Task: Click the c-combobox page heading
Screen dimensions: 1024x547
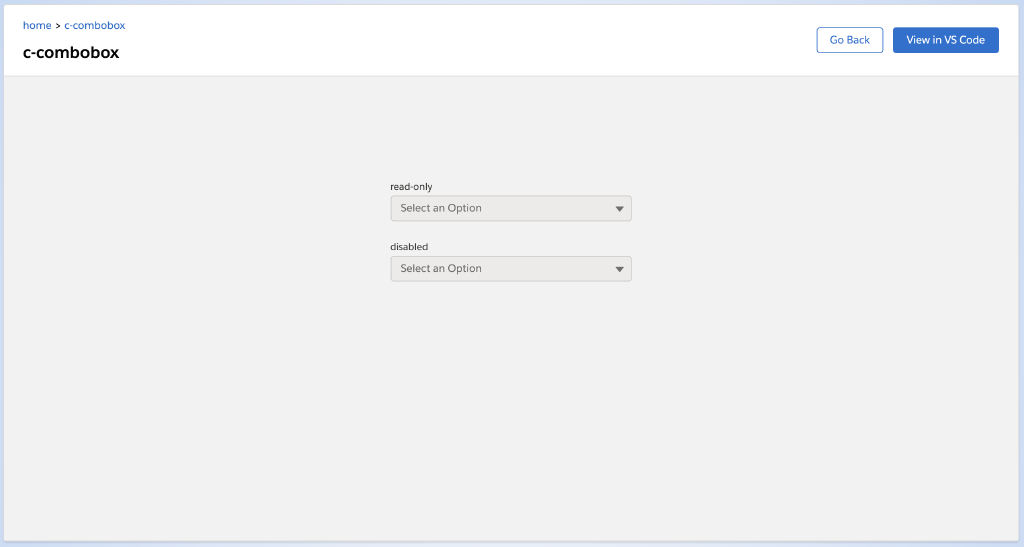Action: (71, 53)
